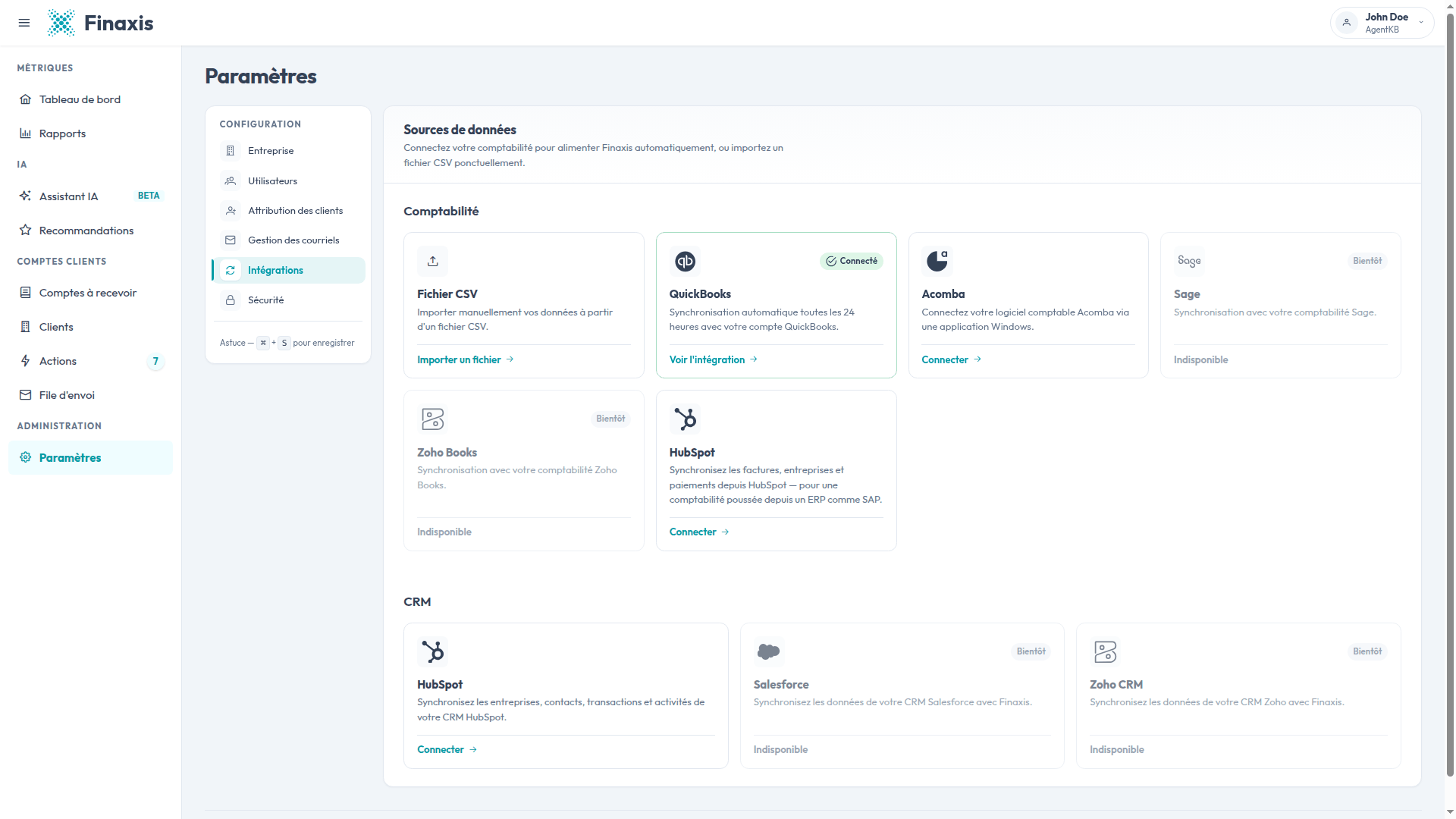Click the Finaxis logo
The width and height of the screenshot is (1456, 819).
(x=100, y=23)
